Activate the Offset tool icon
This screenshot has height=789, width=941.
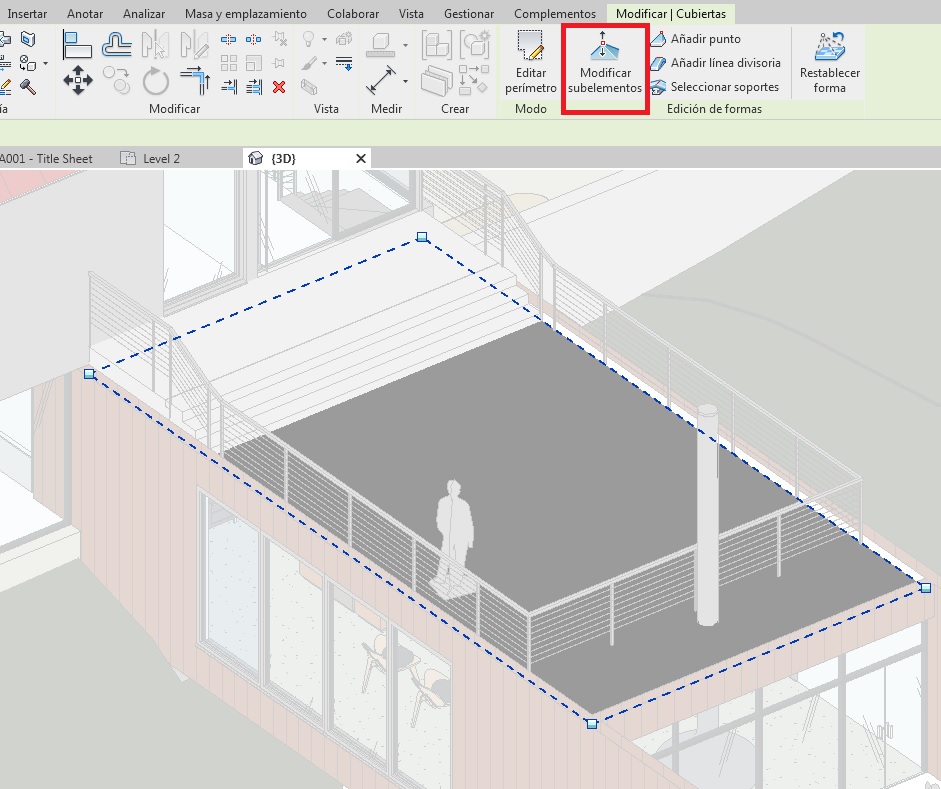(x=118, y=45)
